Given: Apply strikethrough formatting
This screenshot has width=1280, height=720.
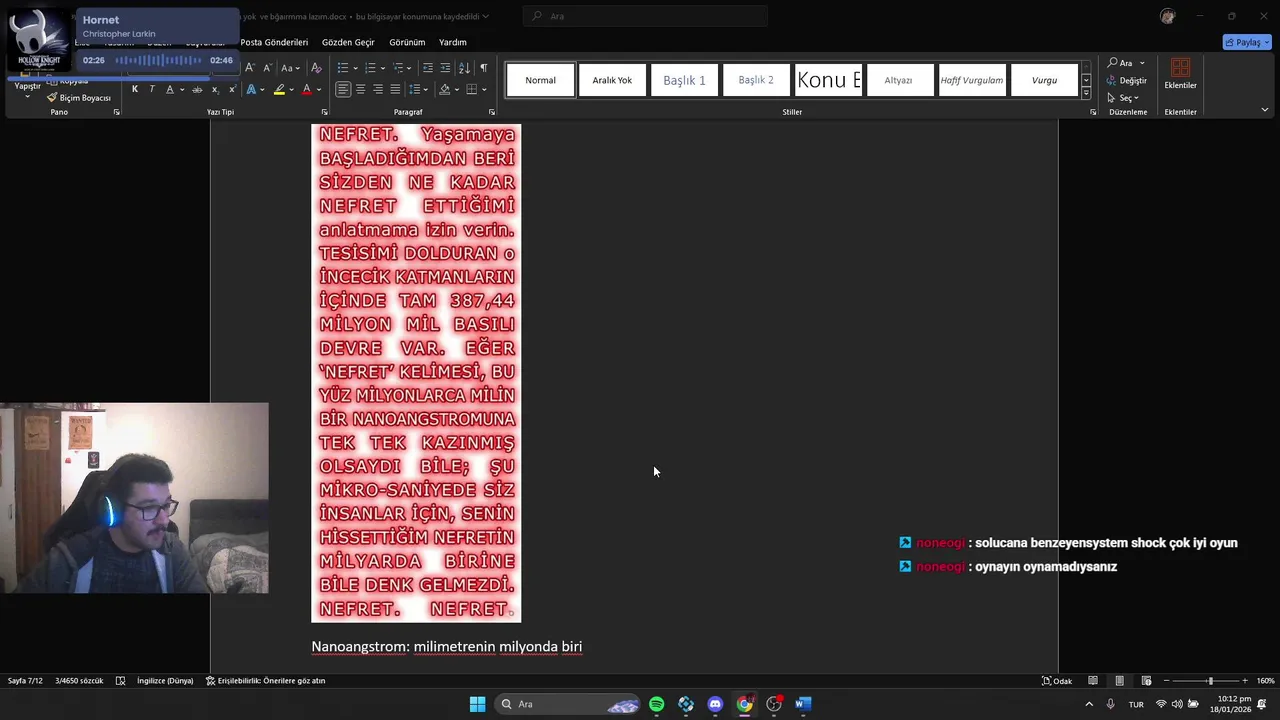Looking at the screenshot, I should [x=198, y=89].
